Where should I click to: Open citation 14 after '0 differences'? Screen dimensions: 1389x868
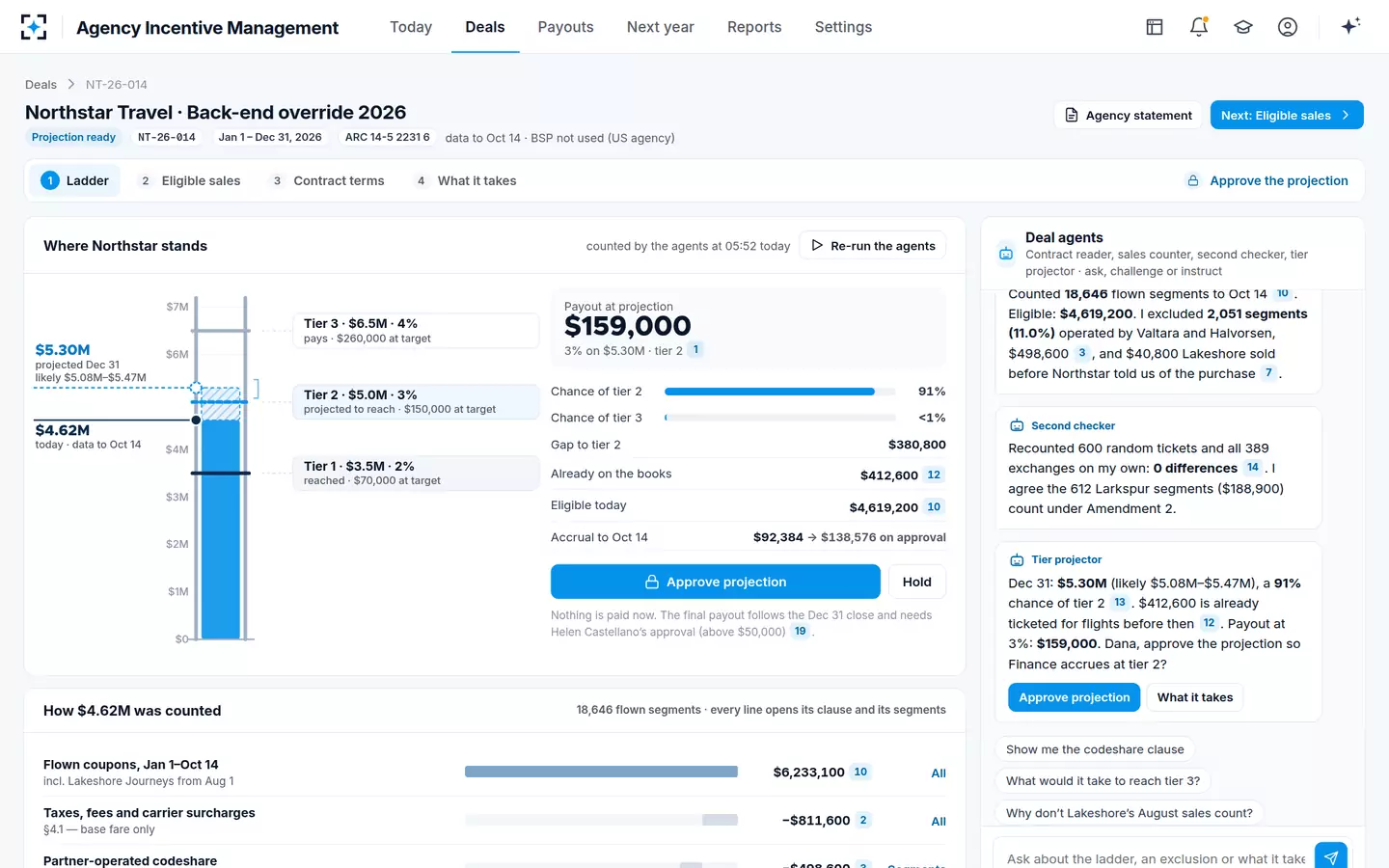(1253, 468)
